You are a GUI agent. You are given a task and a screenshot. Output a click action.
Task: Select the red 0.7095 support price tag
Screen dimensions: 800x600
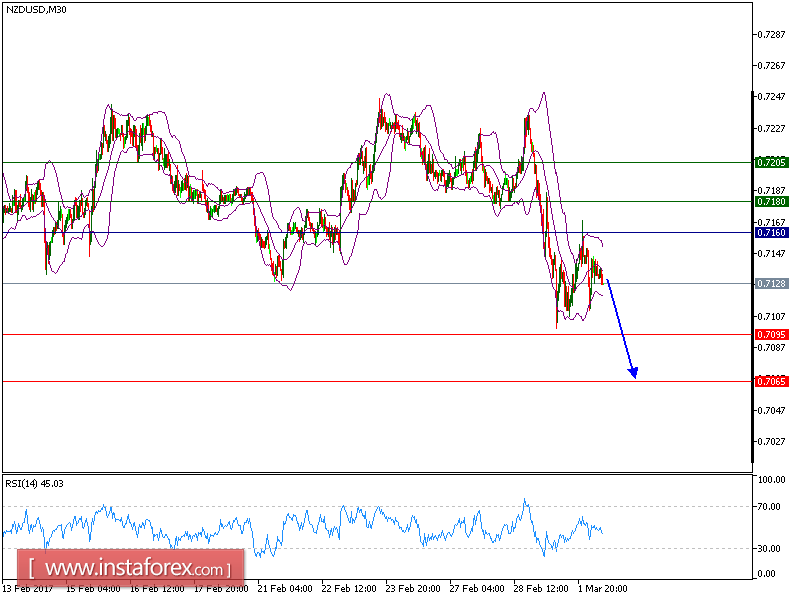pyautogui.click(x=770, y=333)
